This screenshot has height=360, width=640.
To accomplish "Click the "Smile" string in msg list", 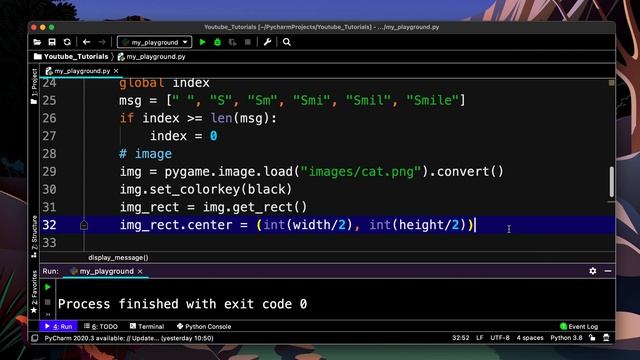I will tap(433, 100).
